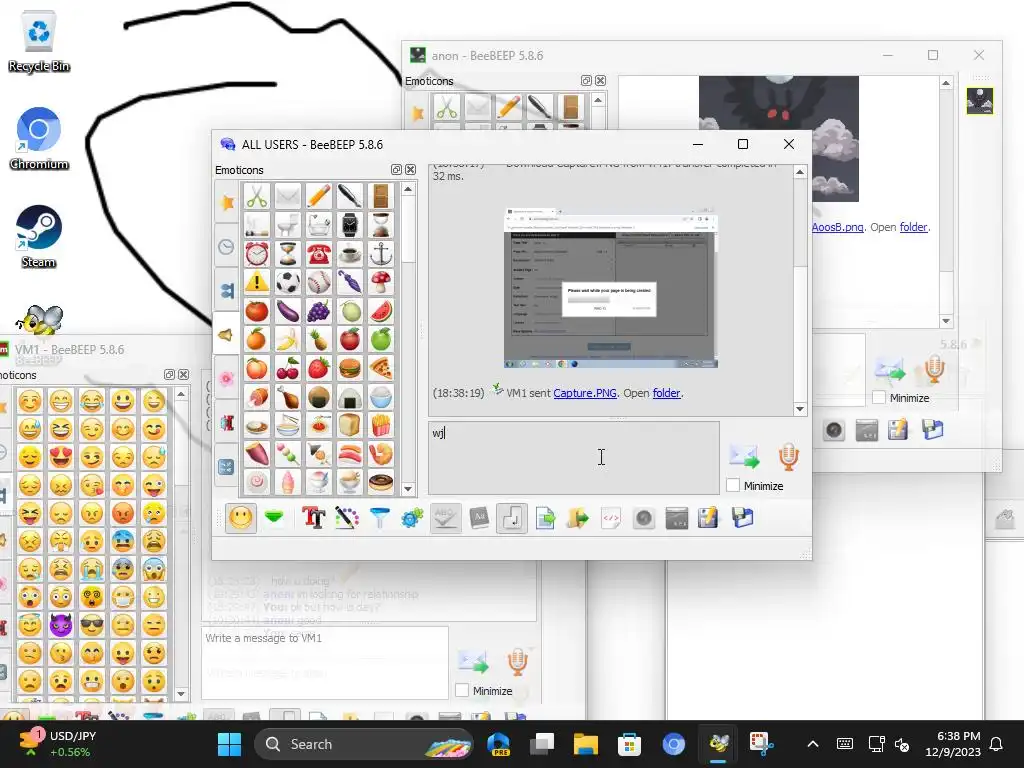
Task: Insert purple devil emoji in VM1 window
Action: 61,625
